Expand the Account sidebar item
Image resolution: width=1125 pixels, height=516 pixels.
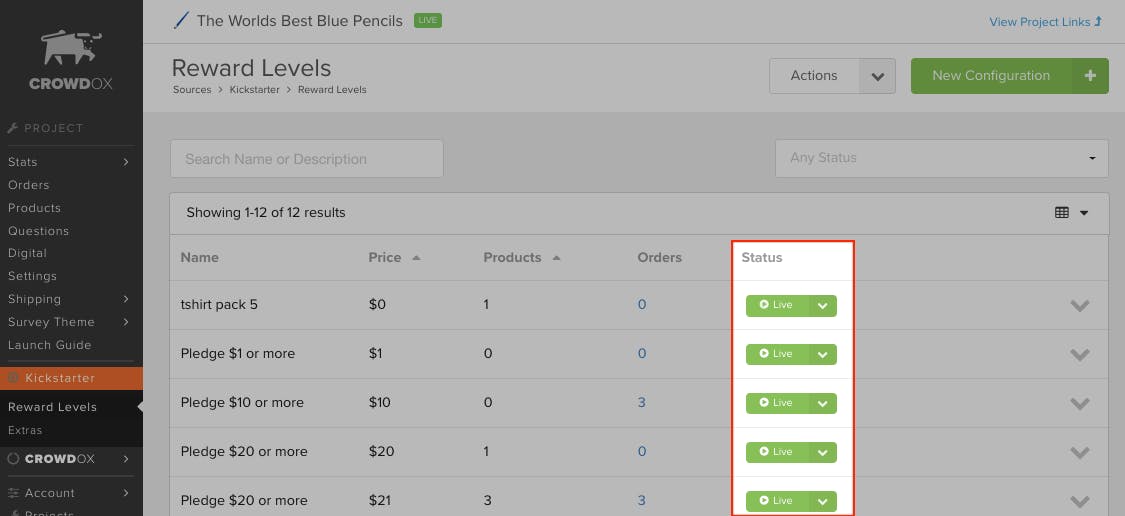point(69,493)
